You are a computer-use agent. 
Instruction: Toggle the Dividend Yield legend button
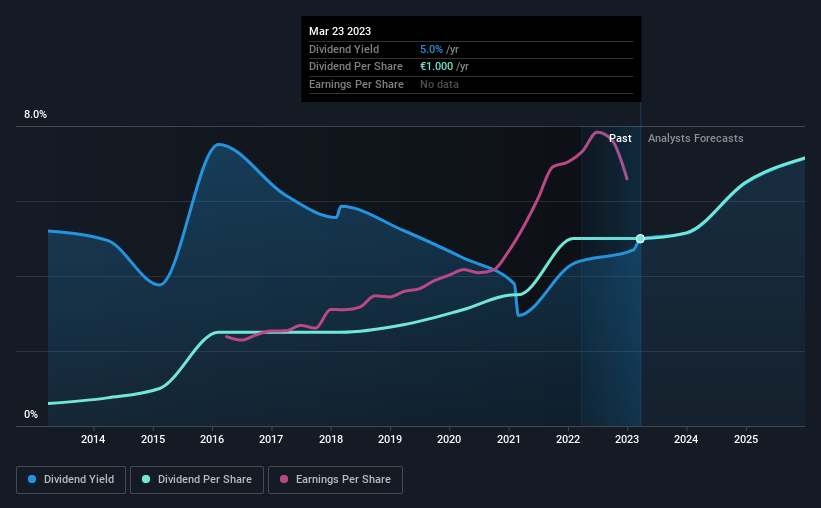(x=71, y=480)
